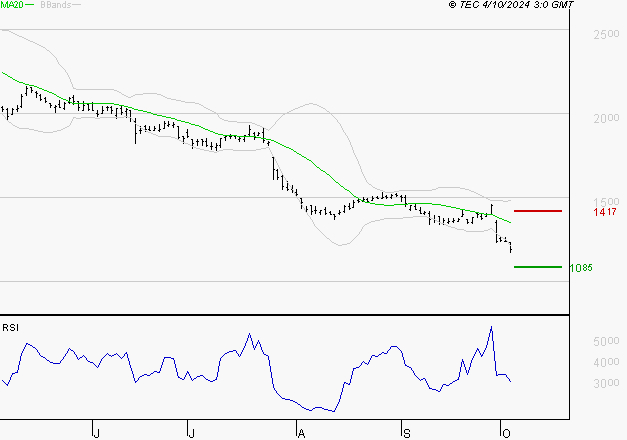Click the TEC 4/10/2024 timestamp text

click(x=511, y=5)
